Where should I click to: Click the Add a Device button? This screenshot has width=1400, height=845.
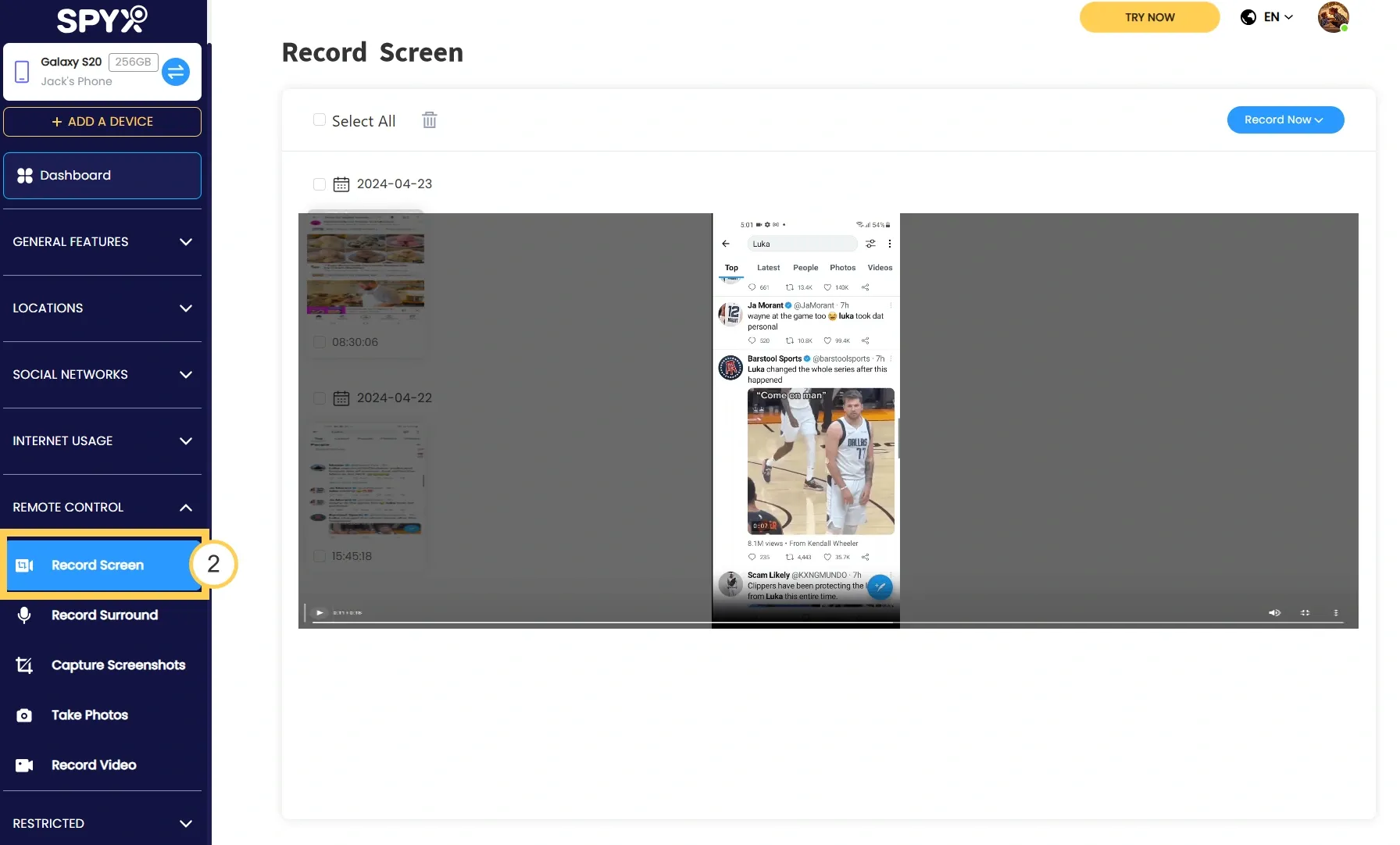click(x=102, y=122)
